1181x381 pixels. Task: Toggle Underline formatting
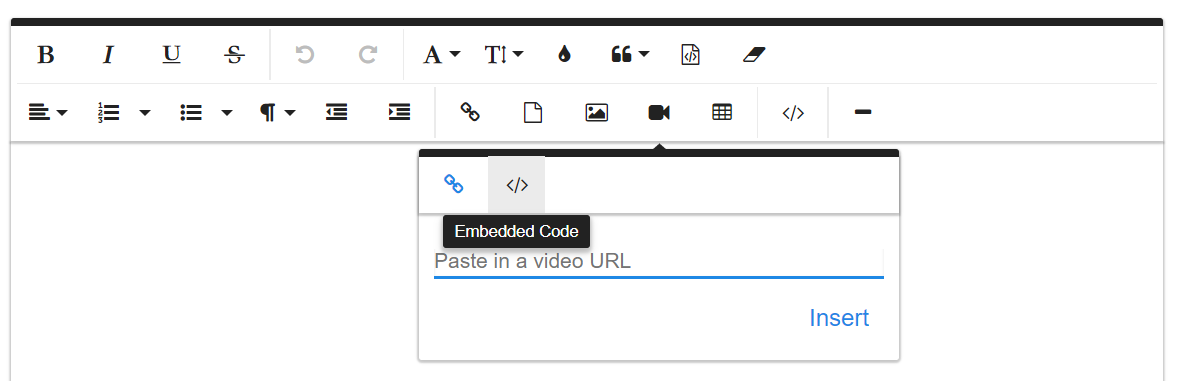point(172,55)
